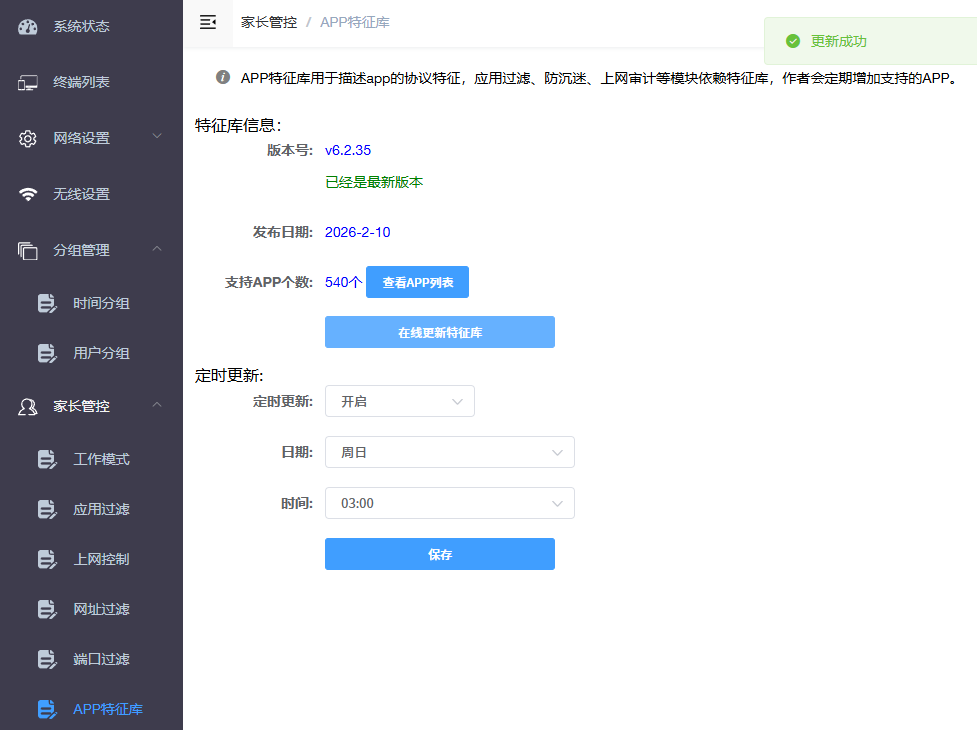Screen dimensions: 977x730
Task: Select the 时间分组 menu item
Action: coord(101,304)
